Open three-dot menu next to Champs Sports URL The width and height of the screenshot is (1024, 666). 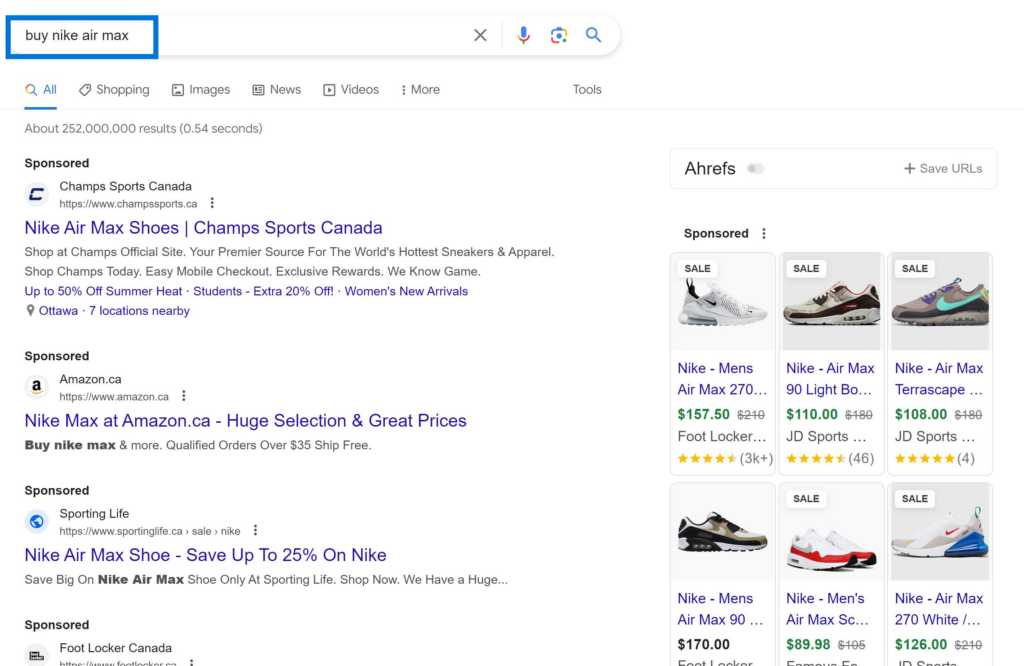[212, 202]
